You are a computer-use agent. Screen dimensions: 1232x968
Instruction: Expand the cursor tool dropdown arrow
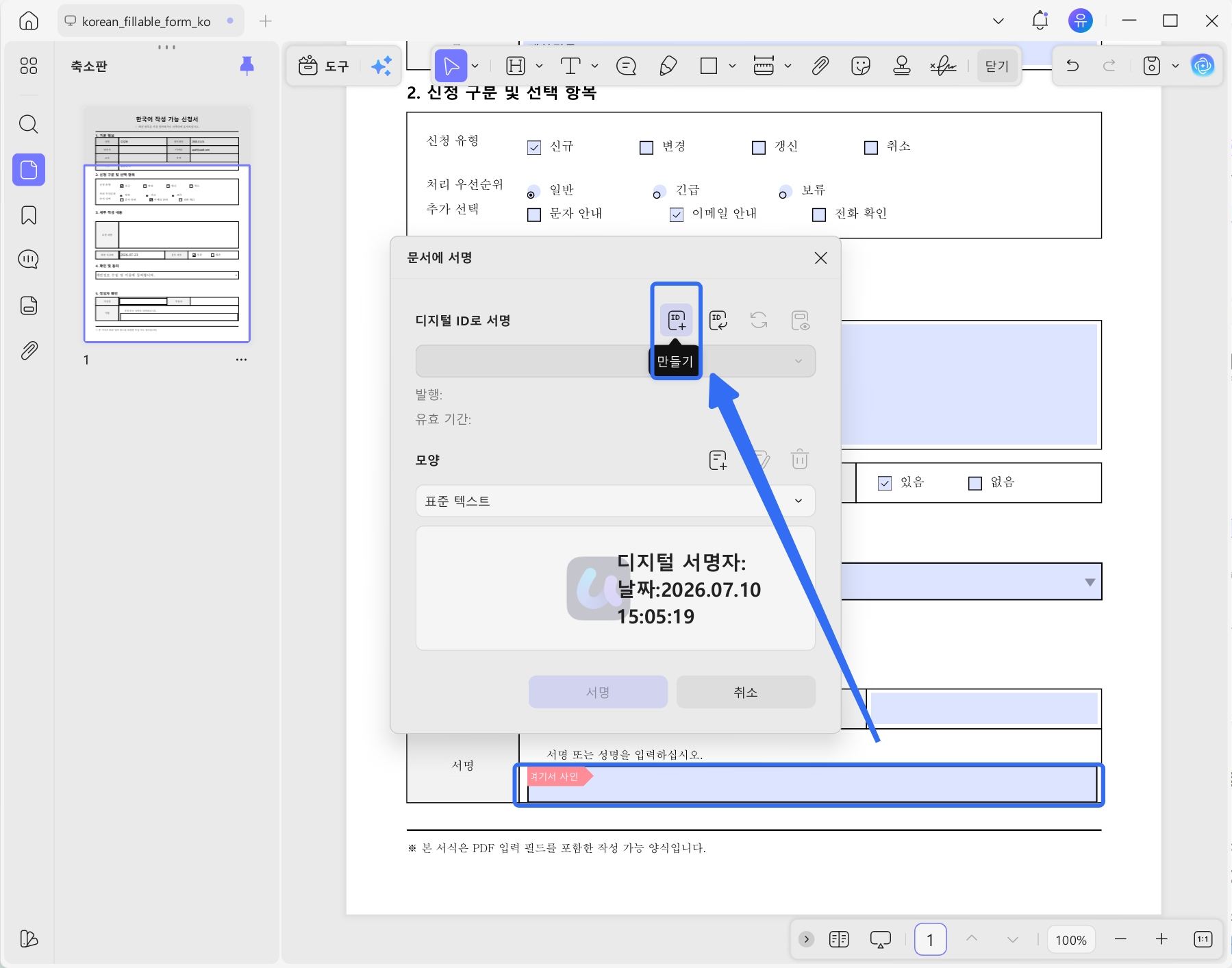pyautogui.click(x=475, y=66)
